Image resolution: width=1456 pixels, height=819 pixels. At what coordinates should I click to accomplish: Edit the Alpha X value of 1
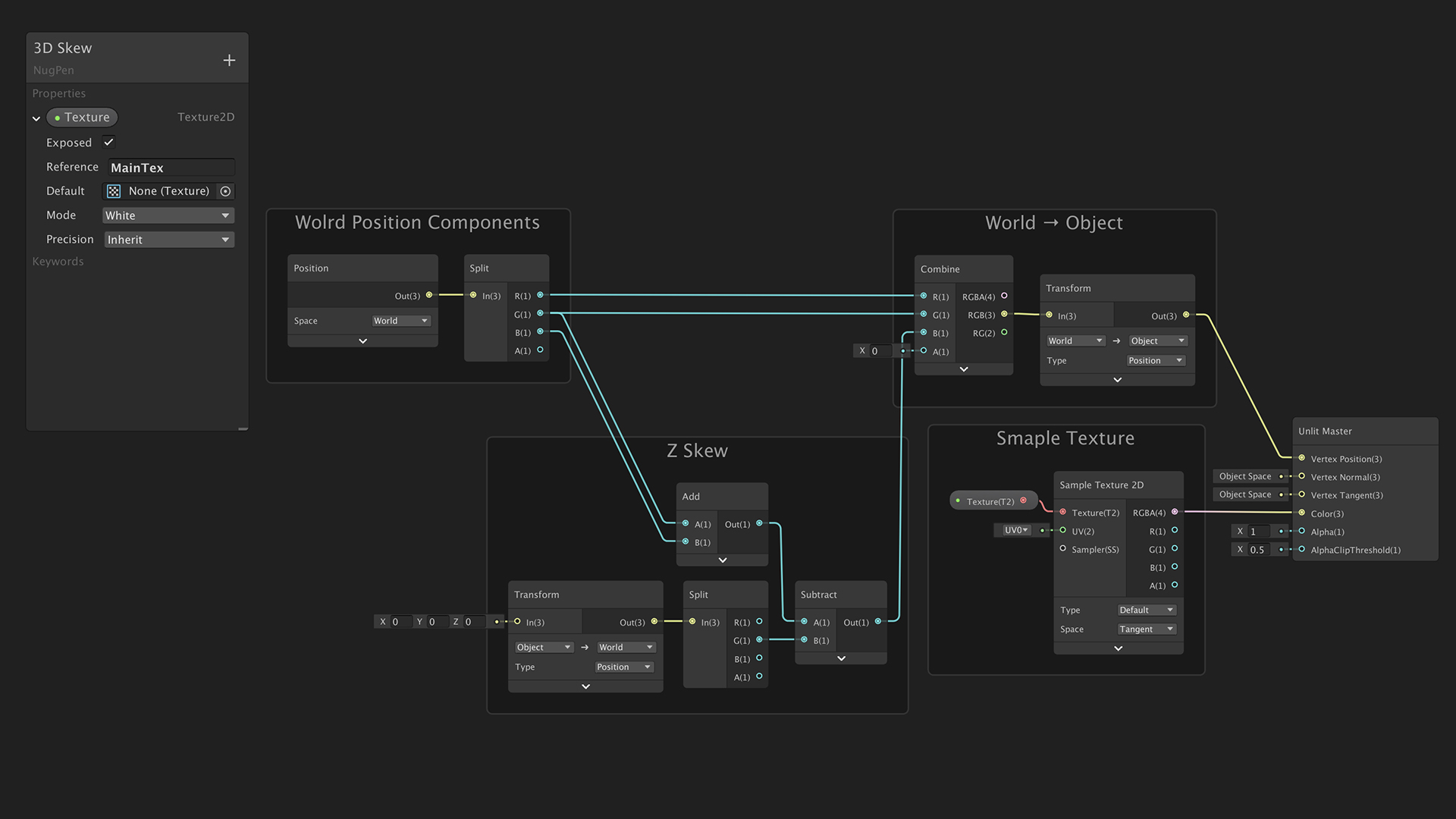coord(1260,532)
